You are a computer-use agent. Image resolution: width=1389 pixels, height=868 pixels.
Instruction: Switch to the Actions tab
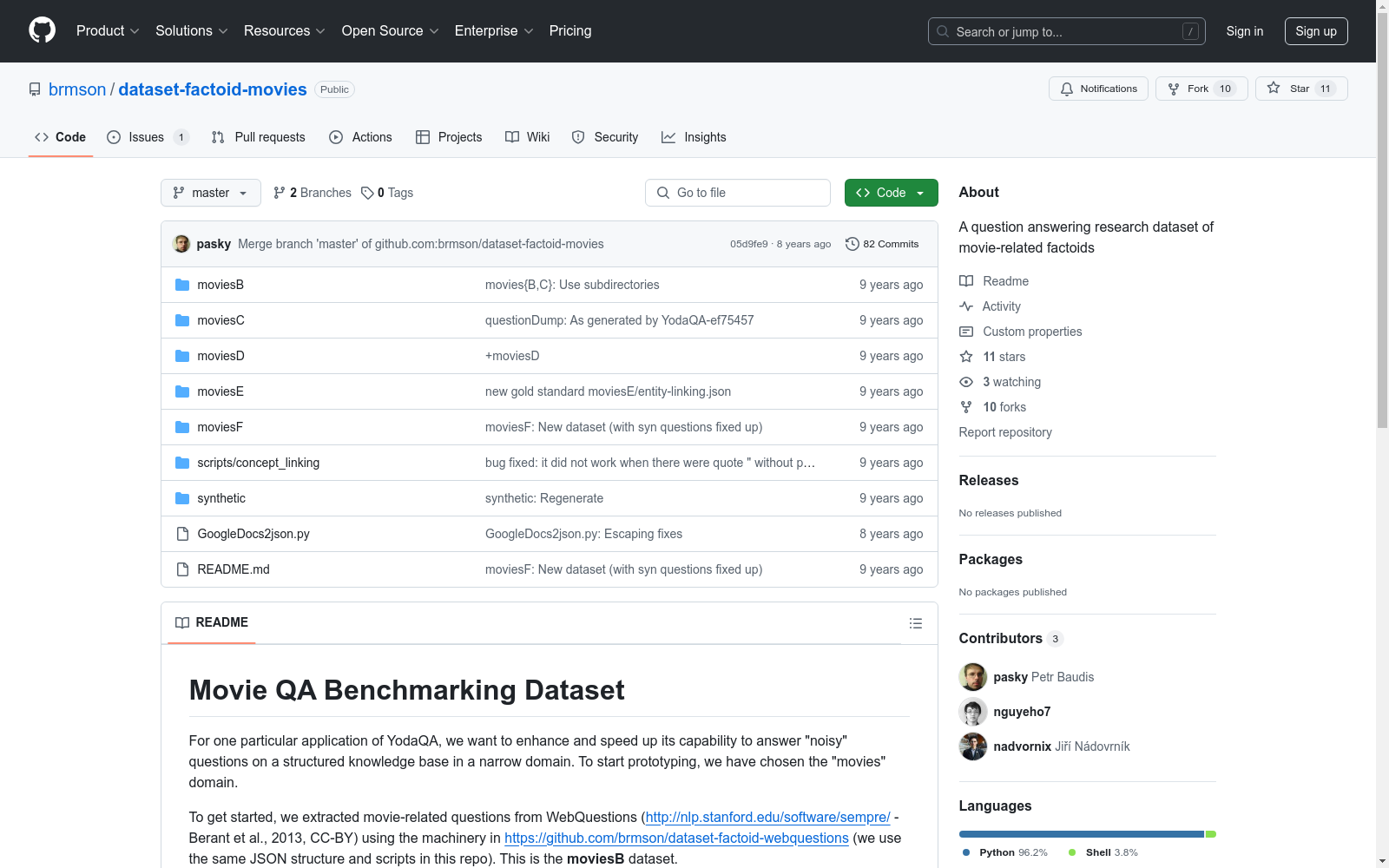coord(361,137)
